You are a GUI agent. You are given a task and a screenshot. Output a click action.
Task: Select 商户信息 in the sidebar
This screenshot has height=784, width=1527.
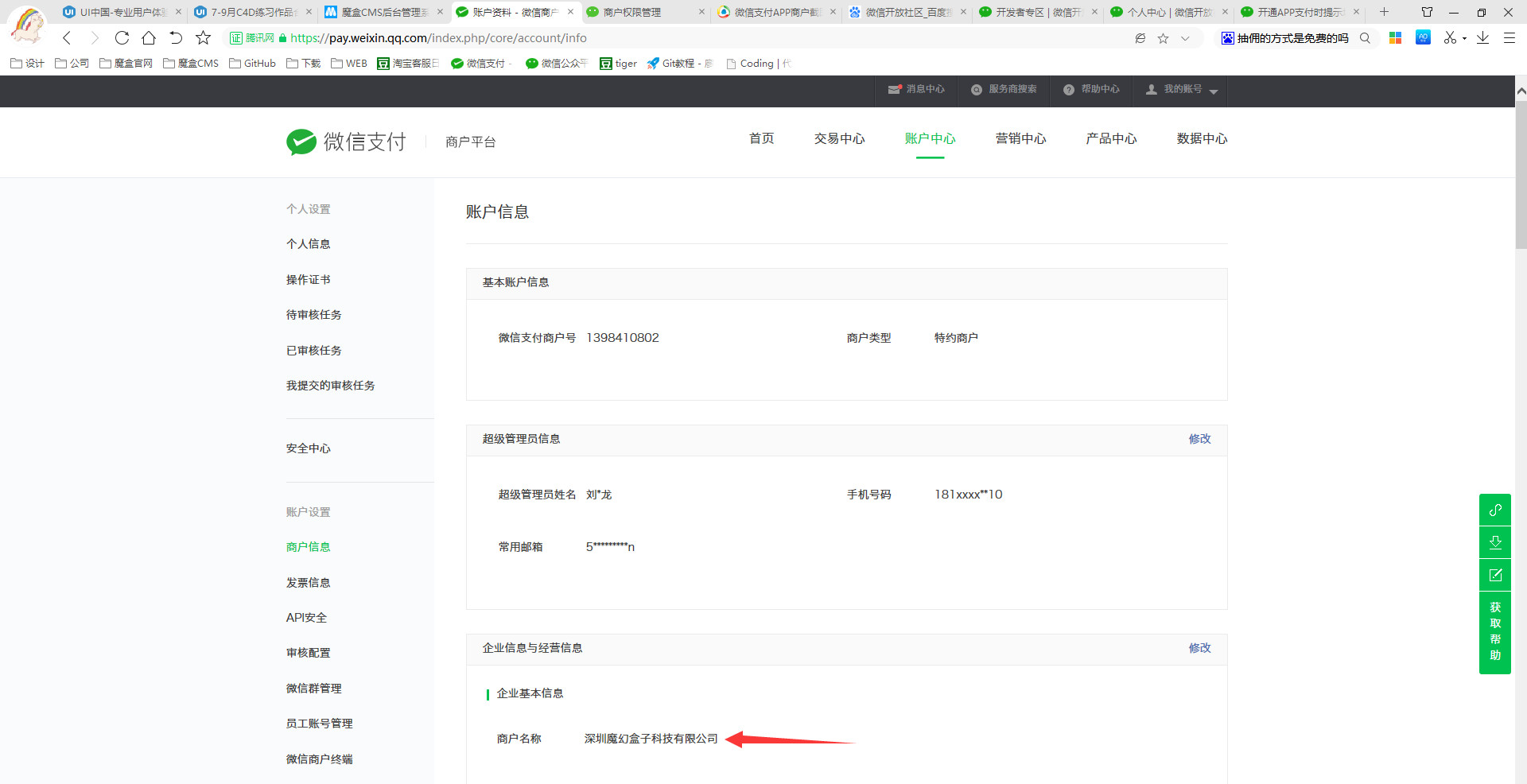pyautogui.click(x=309, y=547)
